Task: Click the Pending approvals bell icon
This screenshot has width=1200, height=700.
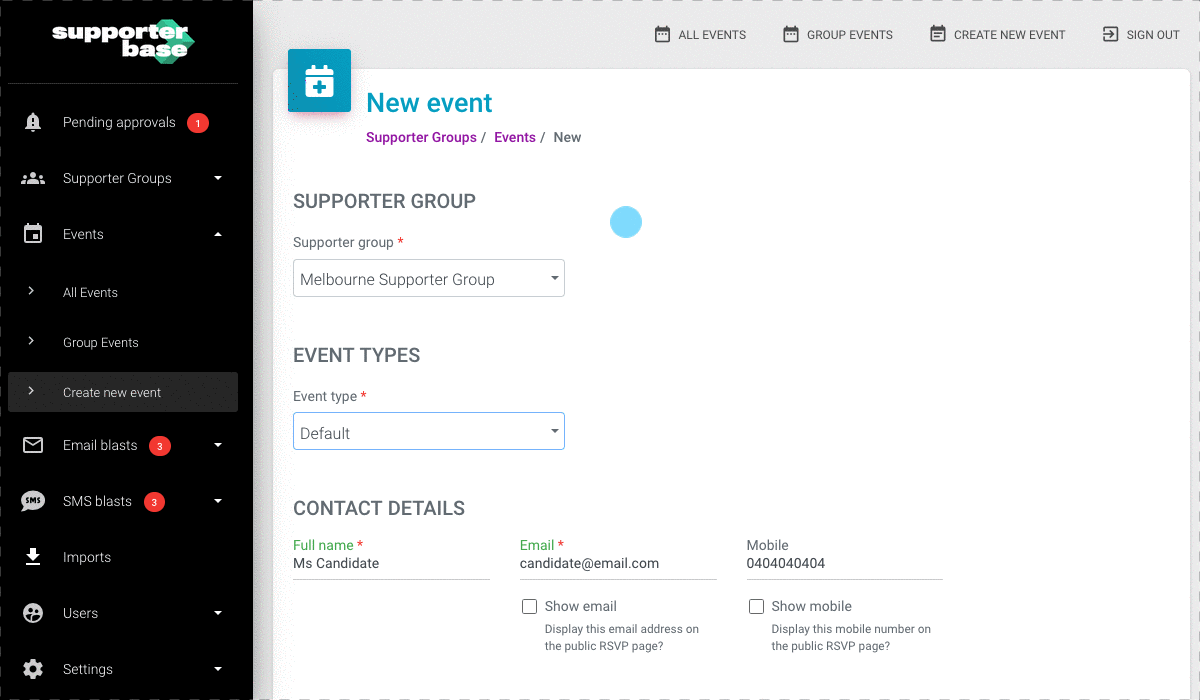Action: click(x=33, y=122)
